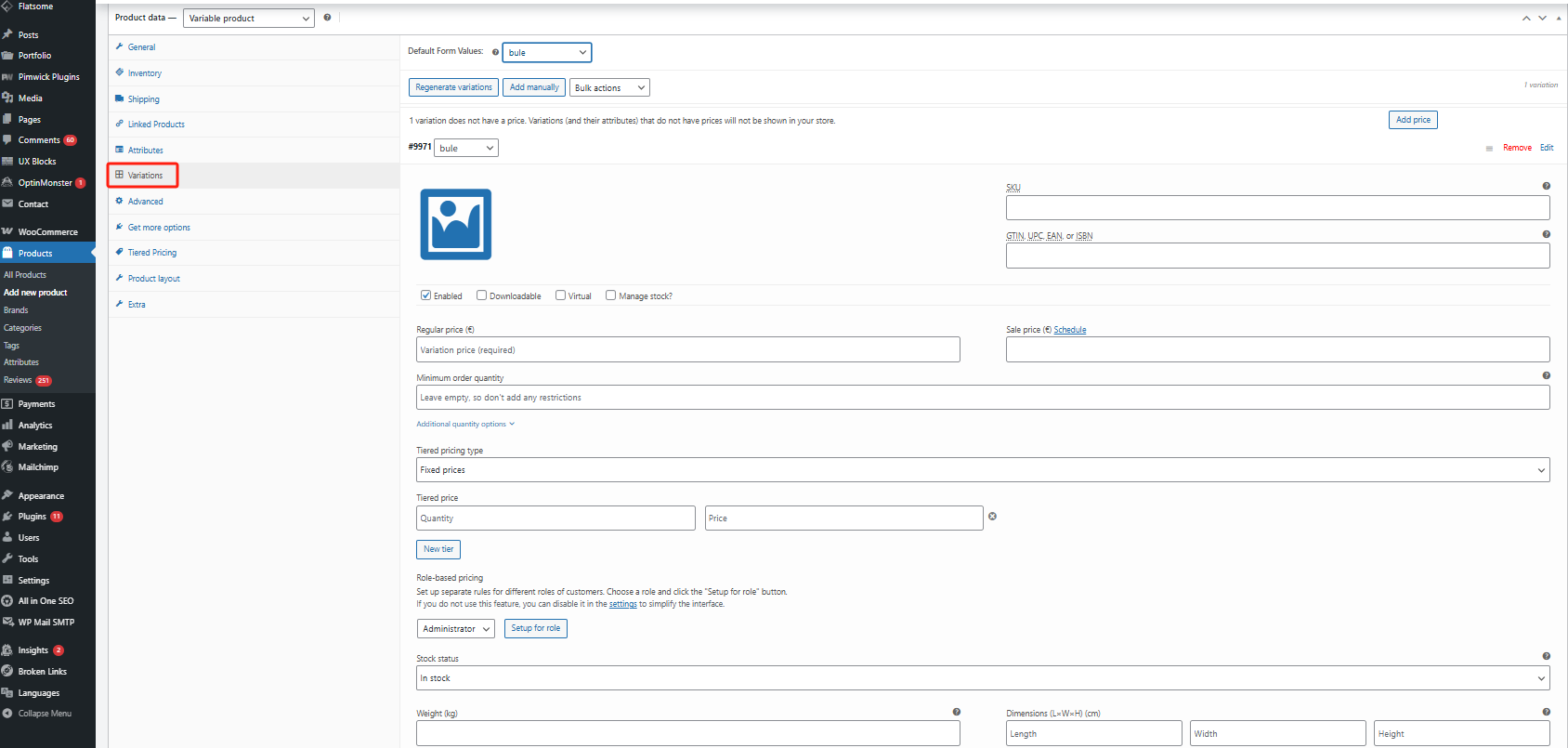This screenshot has width=1568, height=748.
Task: Open the sale price Schedule link
Action: [1070, 330]
